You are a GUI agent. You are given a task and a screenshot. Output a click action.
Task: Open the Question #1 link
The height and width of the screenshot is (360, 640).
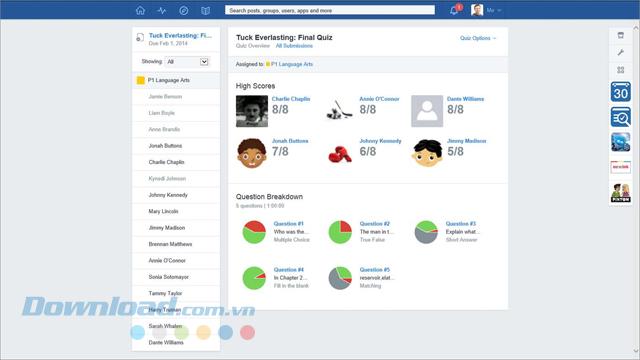click(x=289, y=224)
